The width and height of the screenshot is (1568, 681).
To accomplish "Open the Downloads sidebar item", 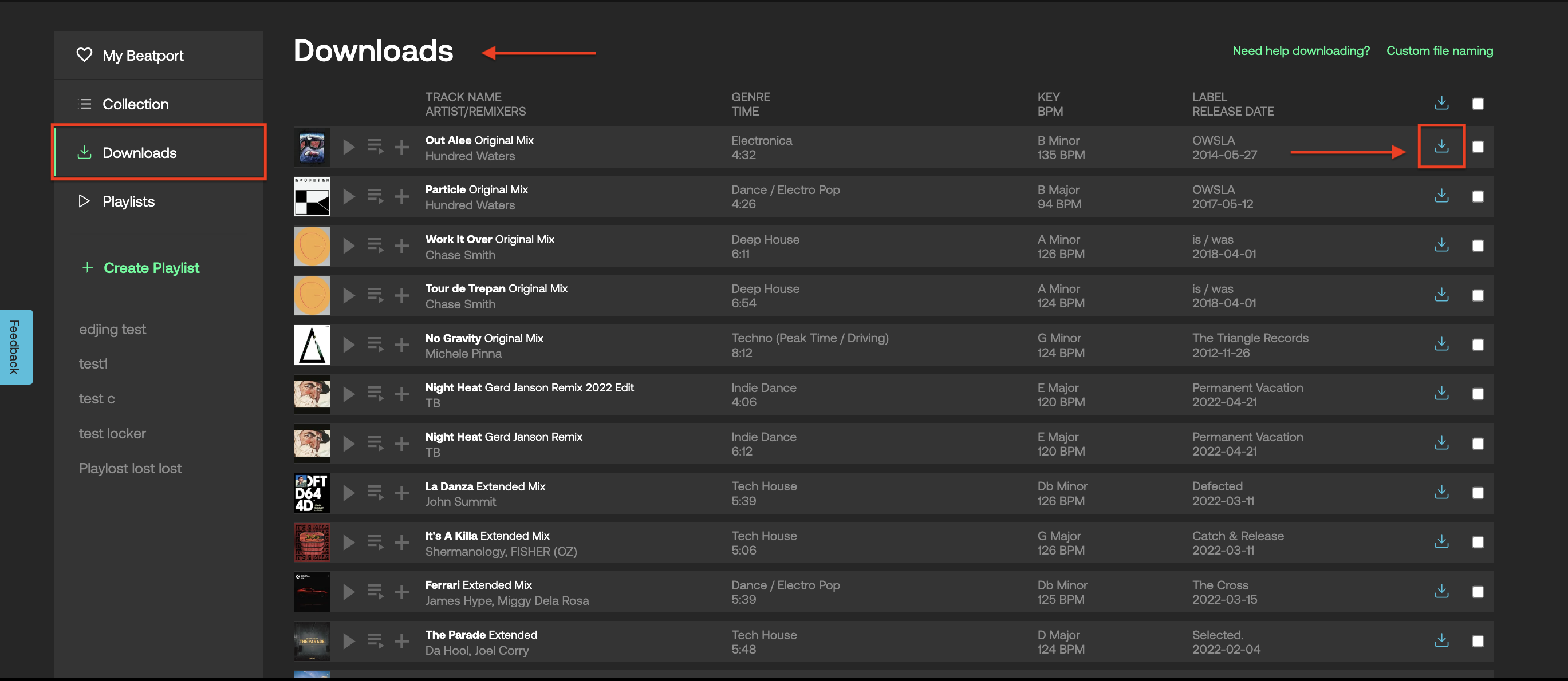I will click(158, 153).
